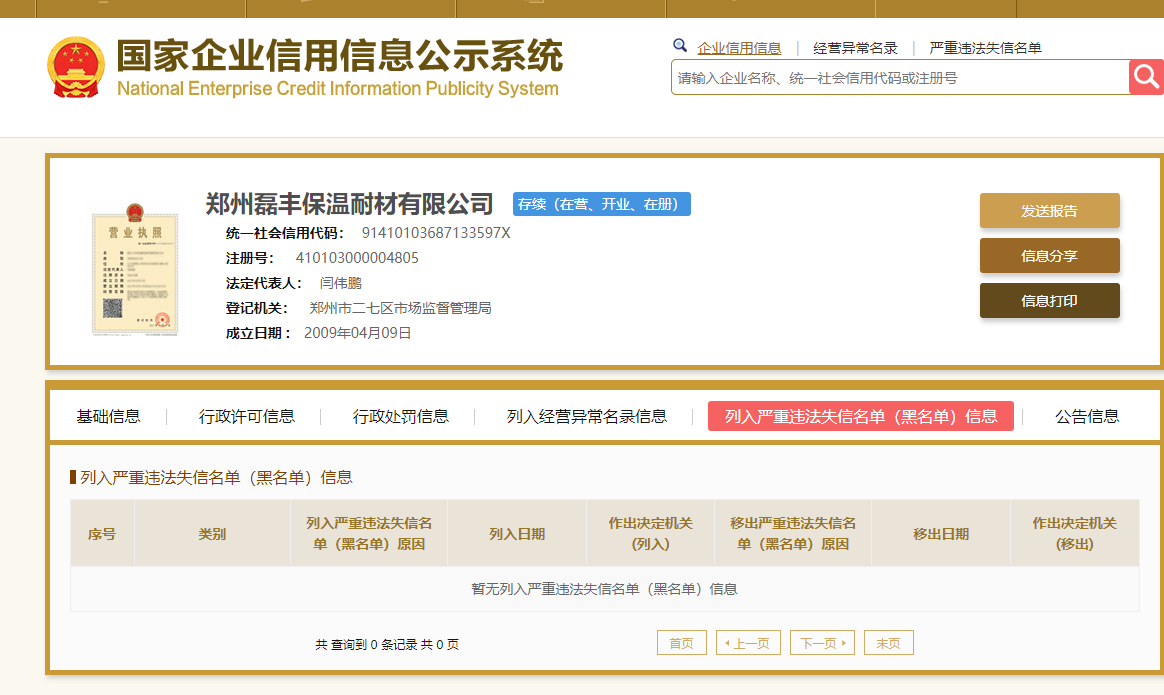Switch to the 公告信息 tab
Viewport: 1164px width, 695px height.
coord(1088,417)
